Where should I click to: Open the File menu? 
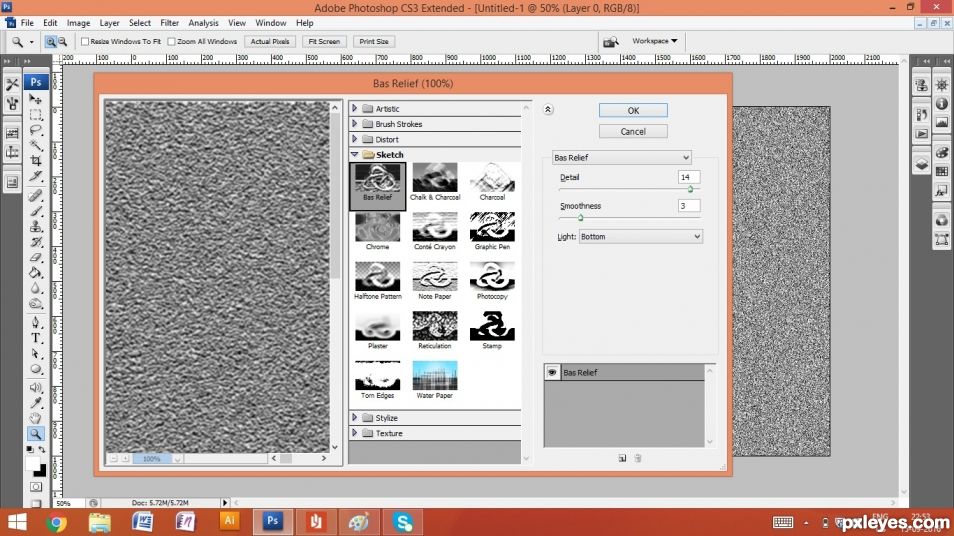[27, 23]
